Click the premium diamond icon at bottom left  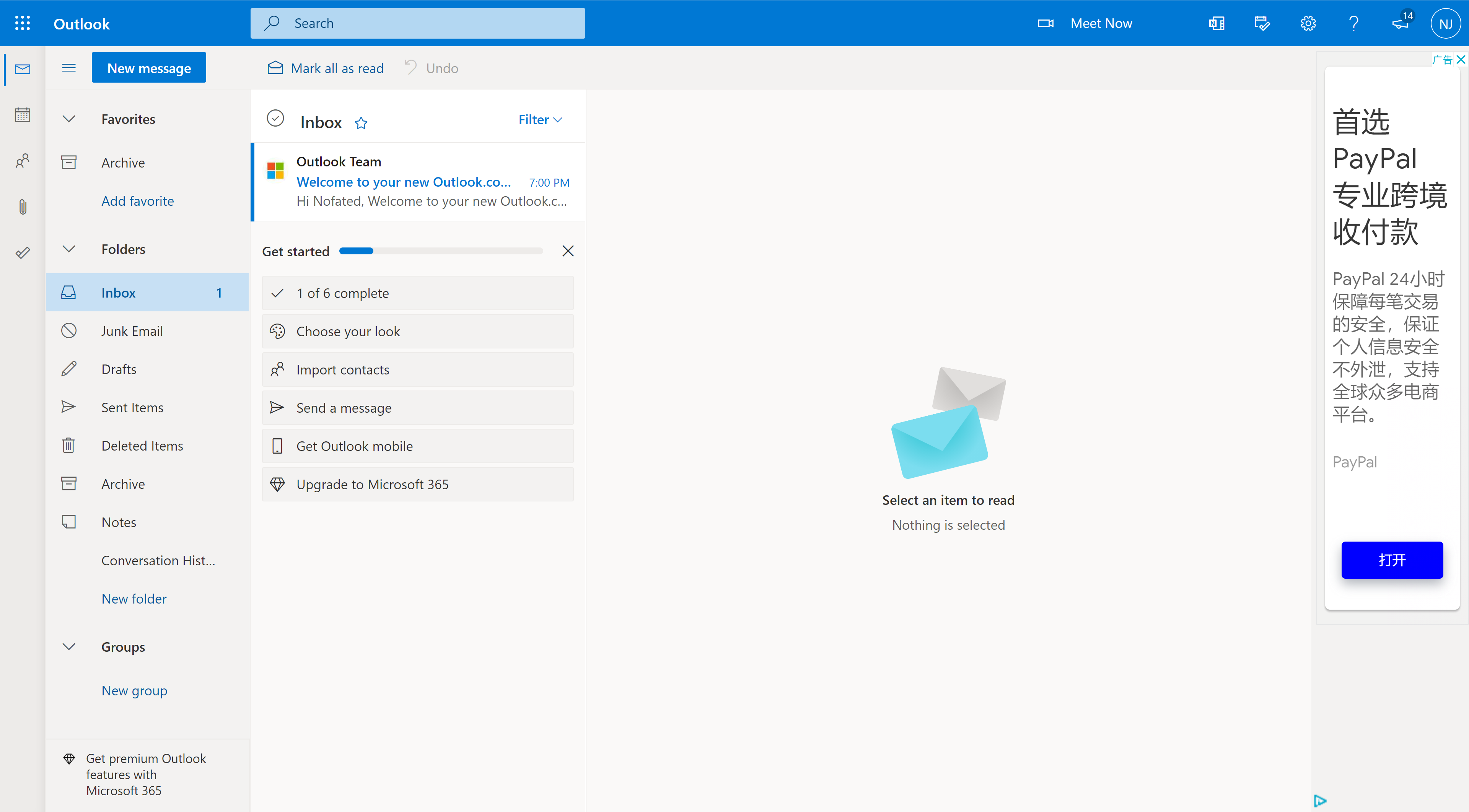coord(69,758)
